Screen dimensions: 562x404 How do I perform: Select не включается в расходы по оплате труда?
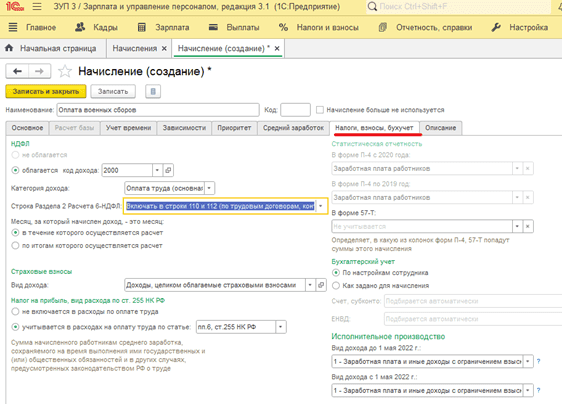pyautogui.click(x=15, y=312)
